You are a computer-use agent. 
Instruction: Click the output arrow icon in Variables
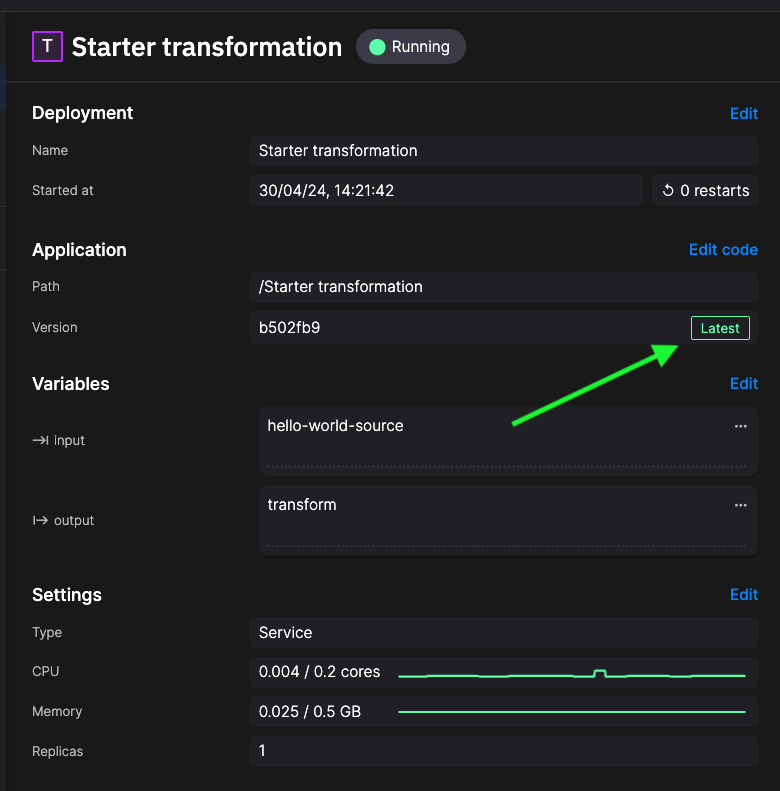40,520
